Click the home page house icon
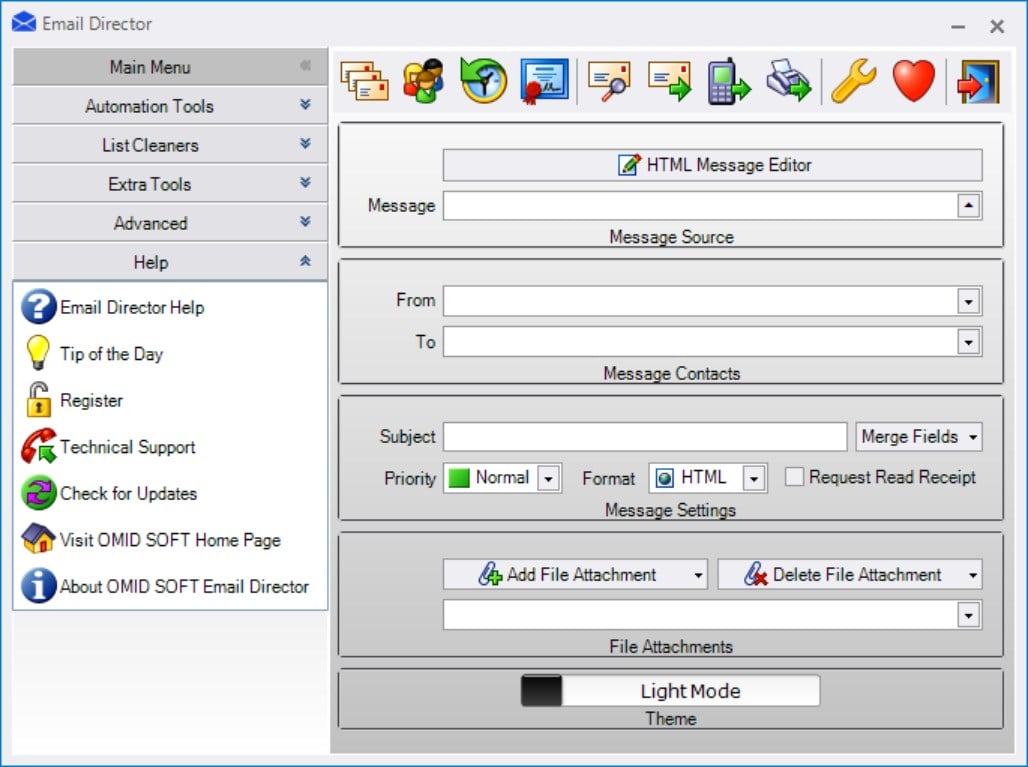 coord(39,538)
